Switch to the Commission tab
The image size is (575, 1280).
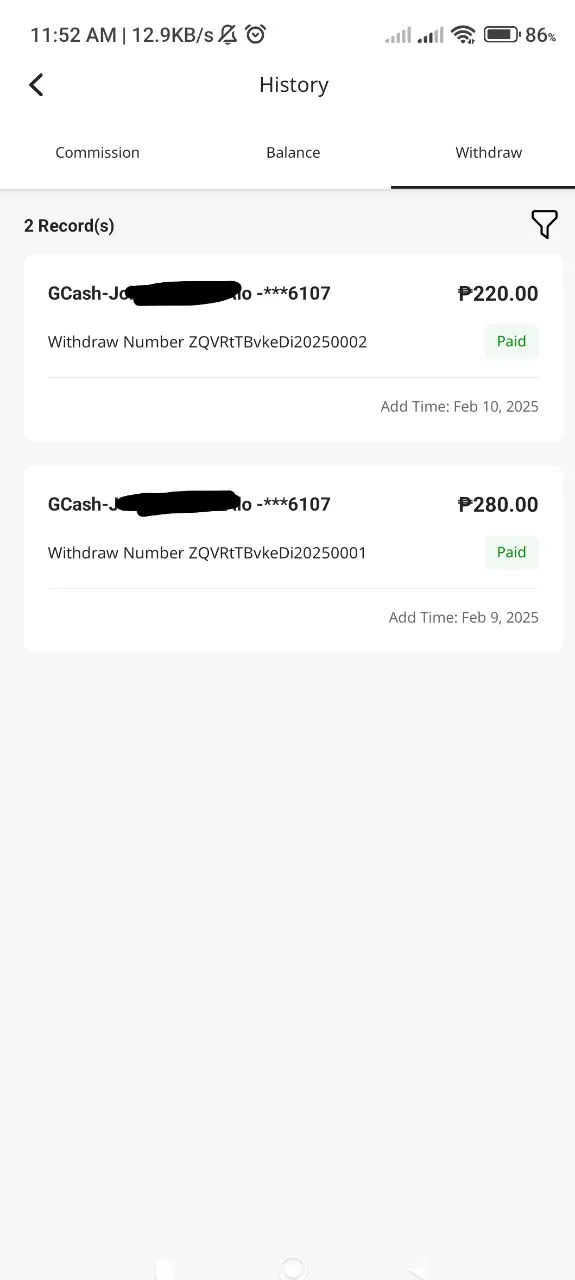pos(97,153)
